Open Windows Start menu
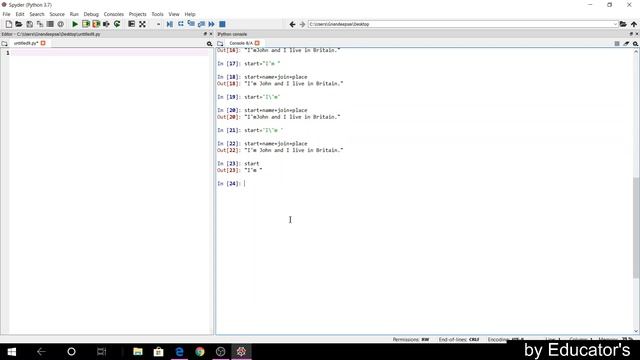The height and width of the screenshot is (360, 640). pyautogui.click(x=11, y=351)
